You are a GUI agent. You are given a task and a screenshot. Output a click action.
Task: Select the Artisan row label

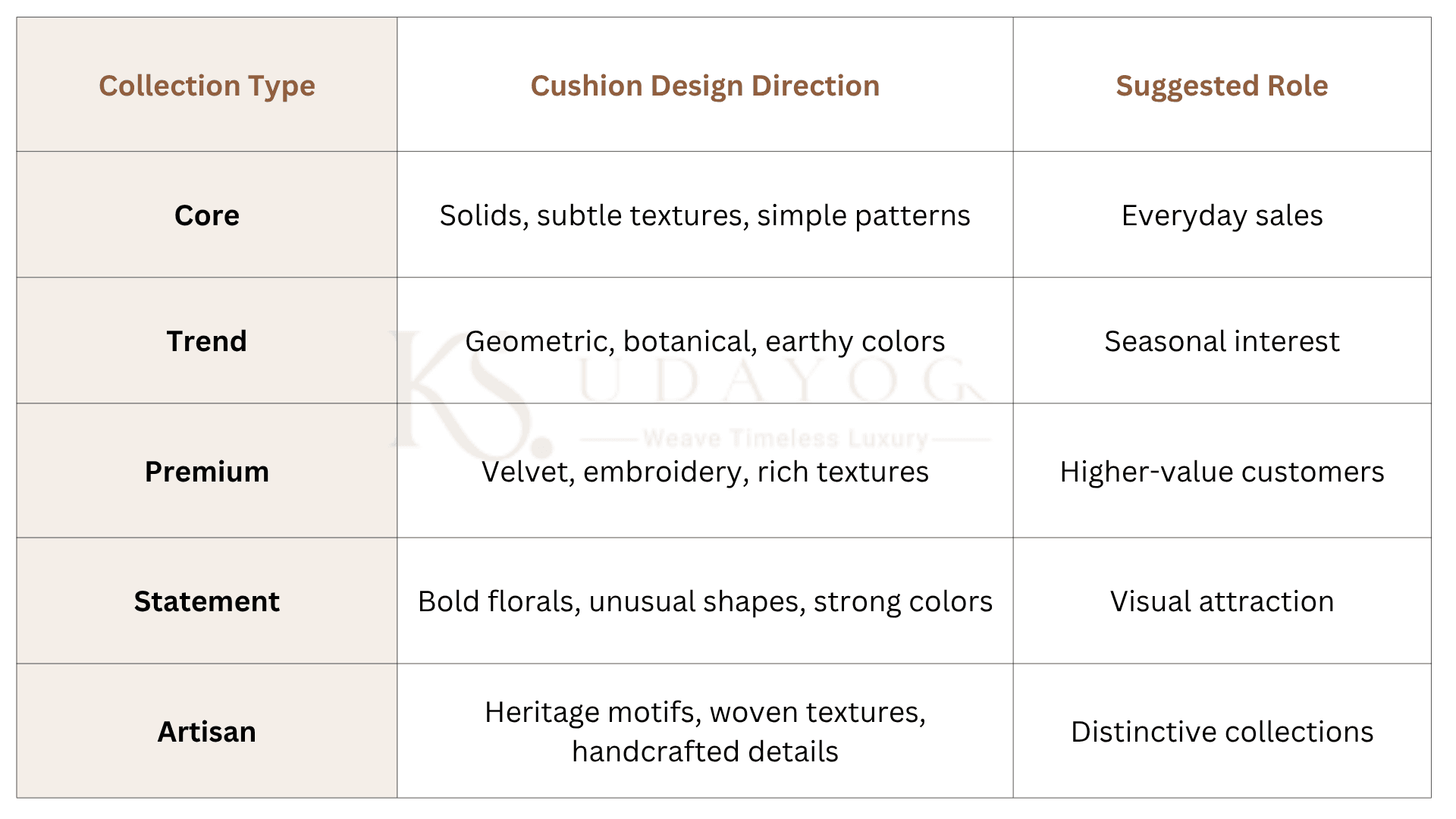(207, 732)
